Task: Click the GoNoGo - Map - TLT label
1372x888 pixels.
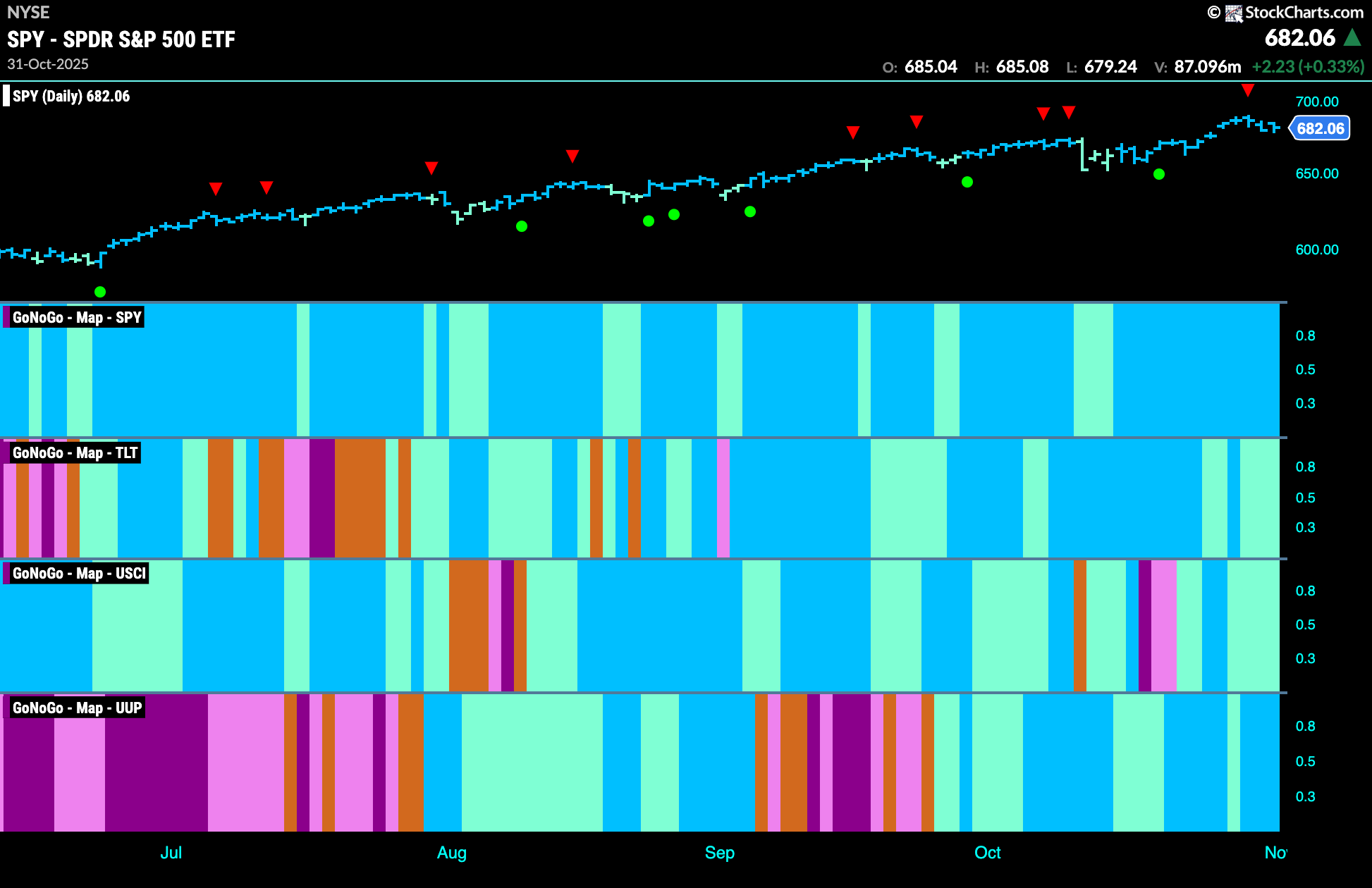Action: (x=75, y=452)
